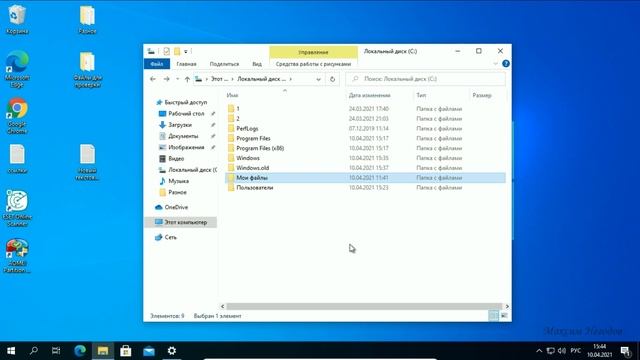
Task: Select Этот компьютер in navigation pane
Action: click(181, 222)
